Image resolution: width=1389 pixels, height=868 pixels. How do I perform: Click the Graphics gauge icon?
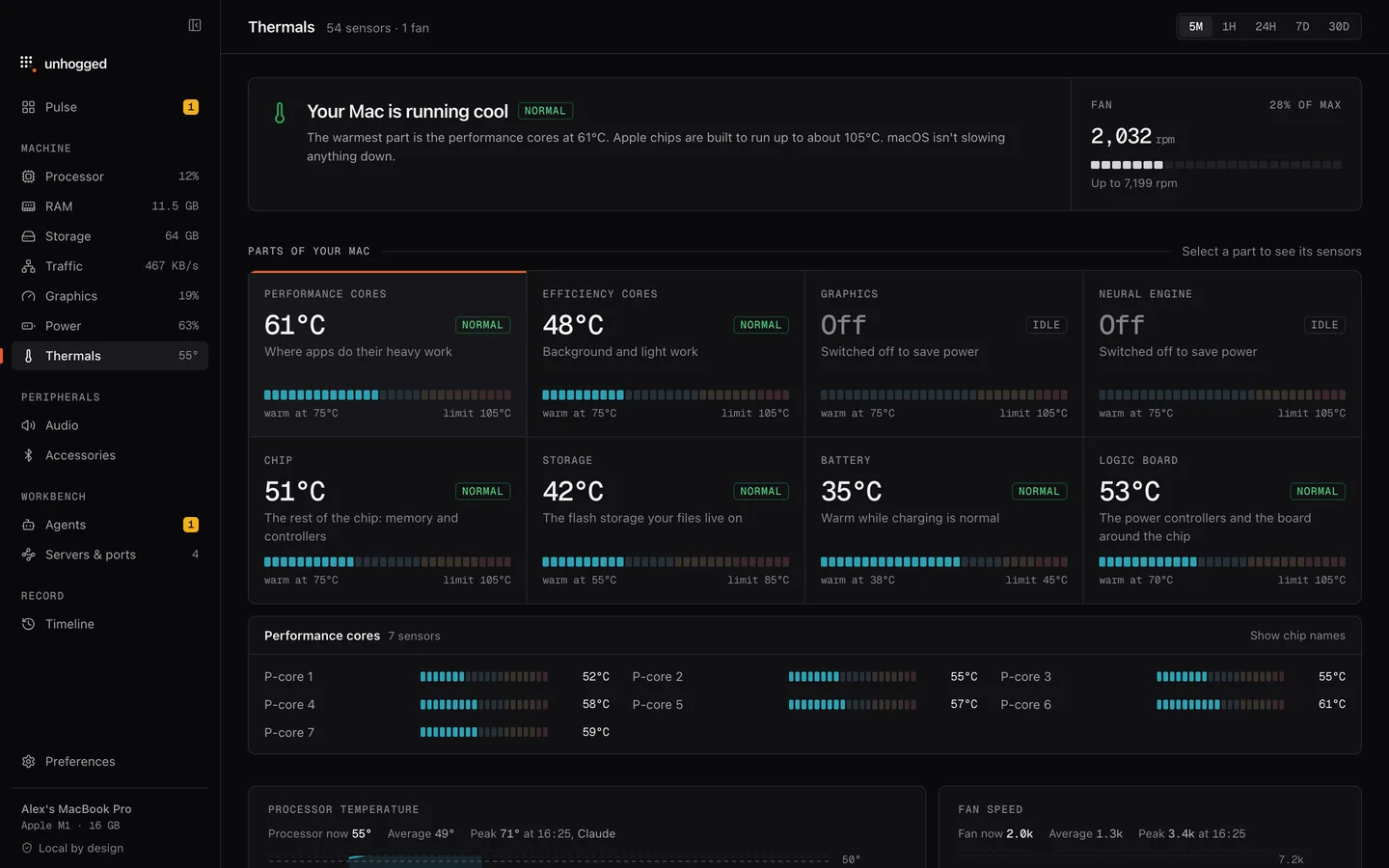pyautogui.click(x=28, y=296)
